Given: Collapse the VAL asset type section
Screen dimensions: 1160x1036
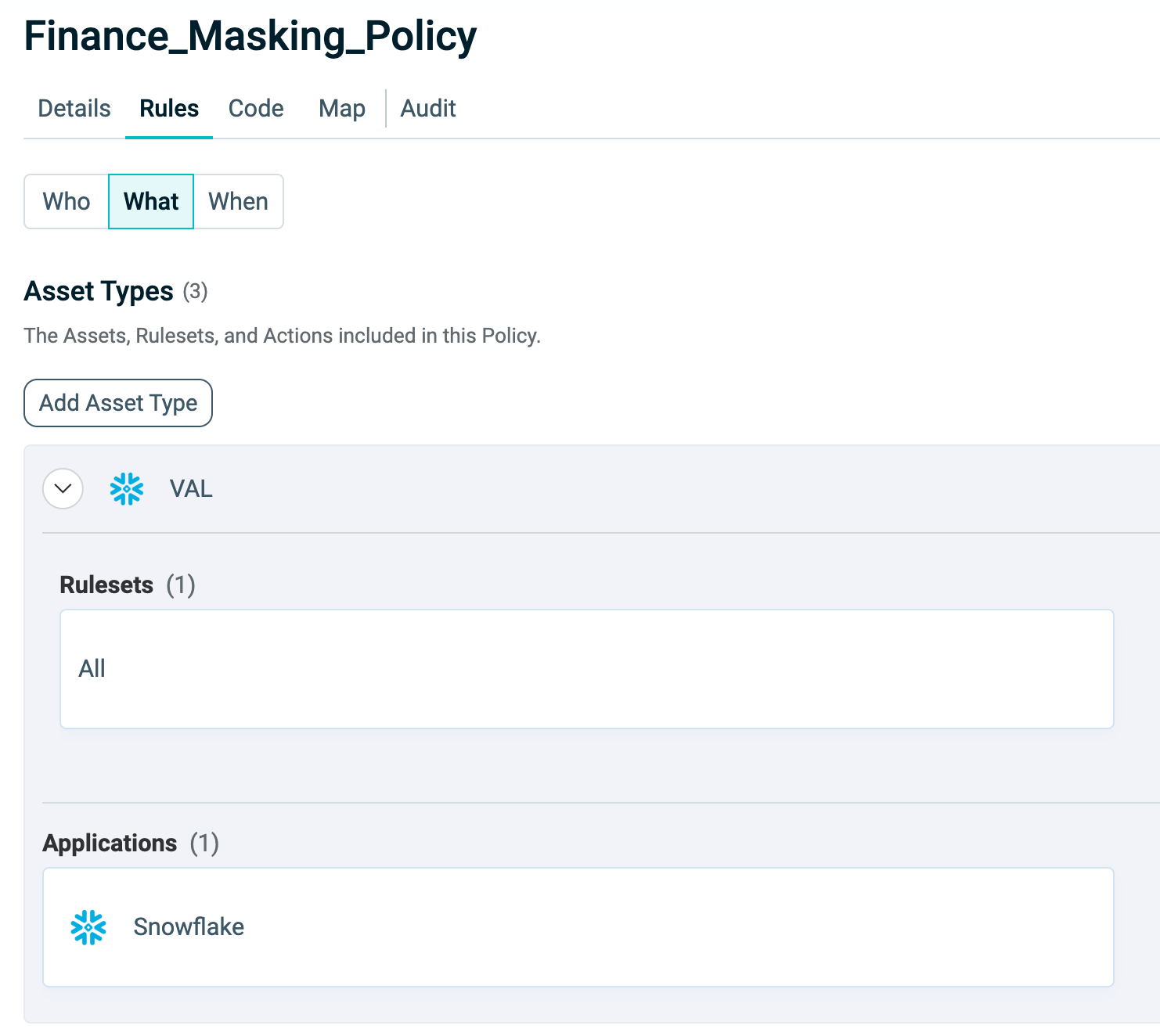Looking at the screenshot, I should 63,489.
